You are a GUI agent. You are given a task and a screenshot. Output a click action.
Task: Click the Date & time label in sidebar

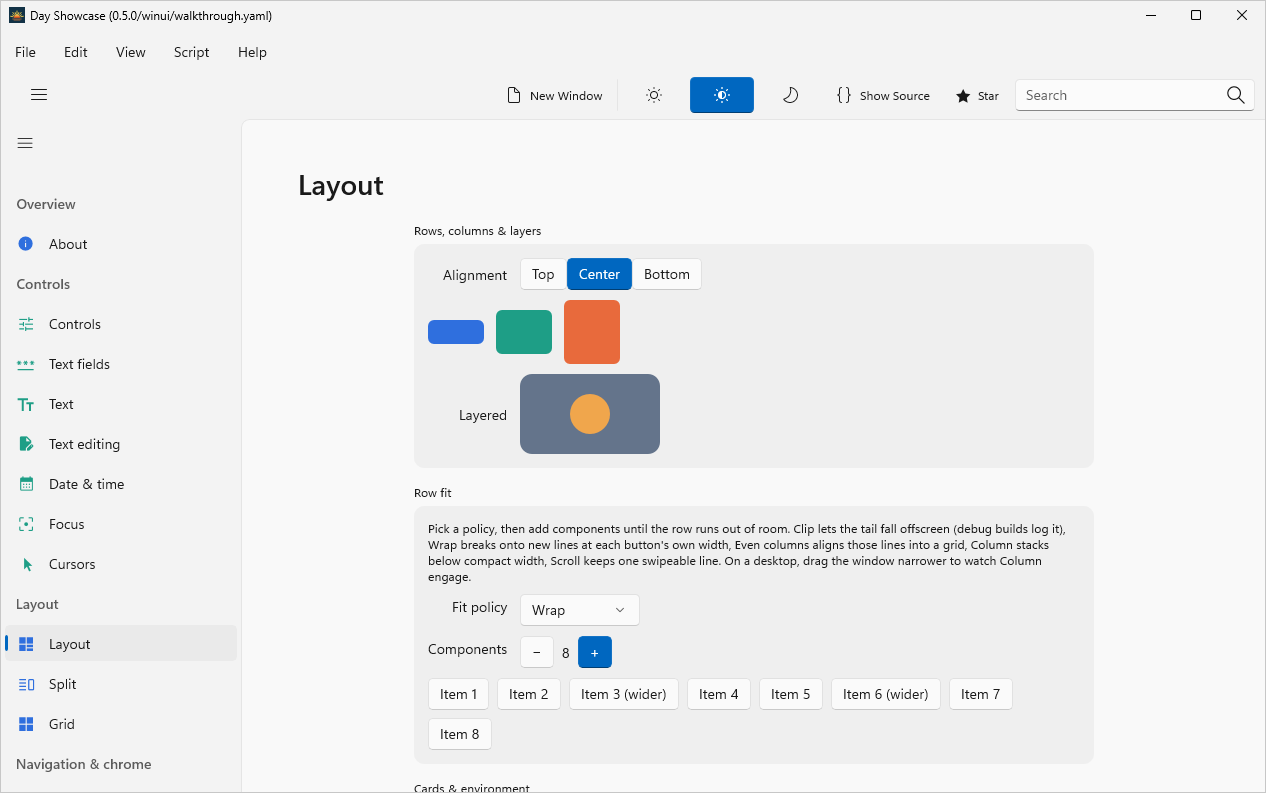[x=87, y=484]
